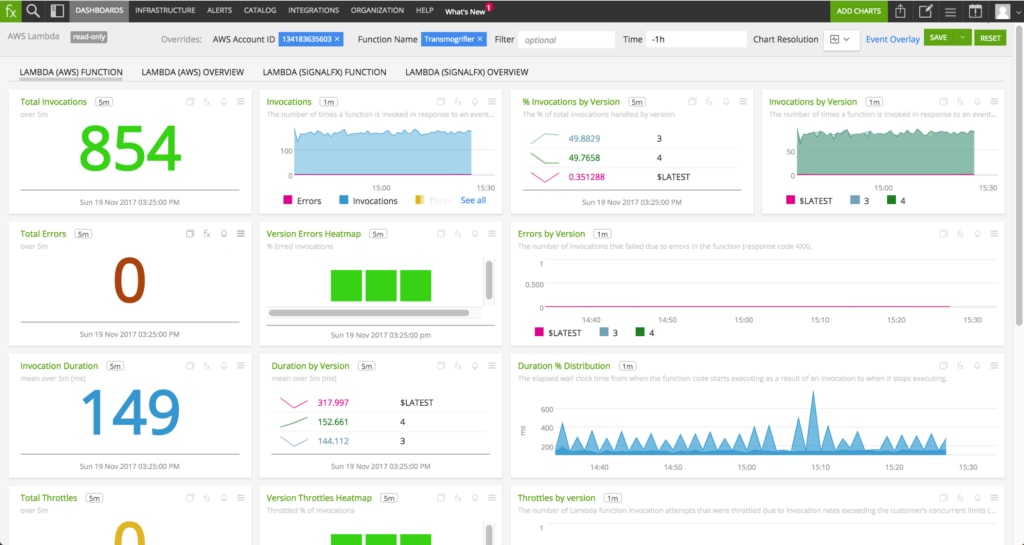Image resolution: width=1024 pixels, height=545 pixels.
Task: Switch to LAMBDA (SIGNALFX) OVERVIEW tab
Action: click(x=467, y=72)
